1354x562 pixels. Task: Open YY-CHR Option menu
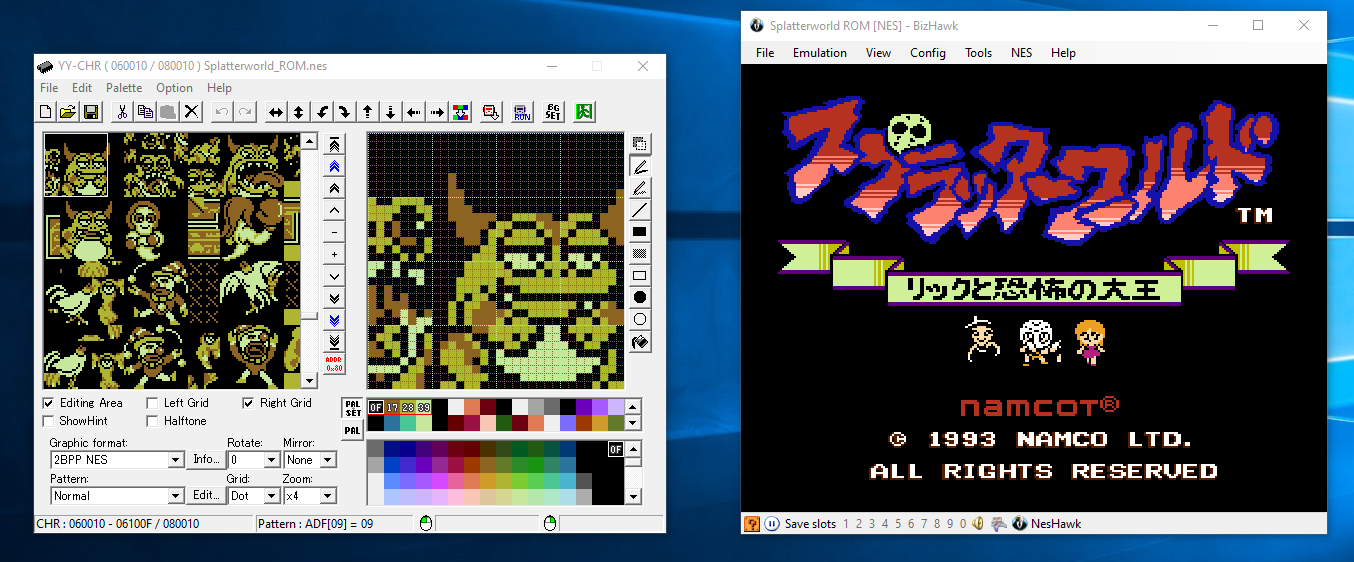point(174,88)
